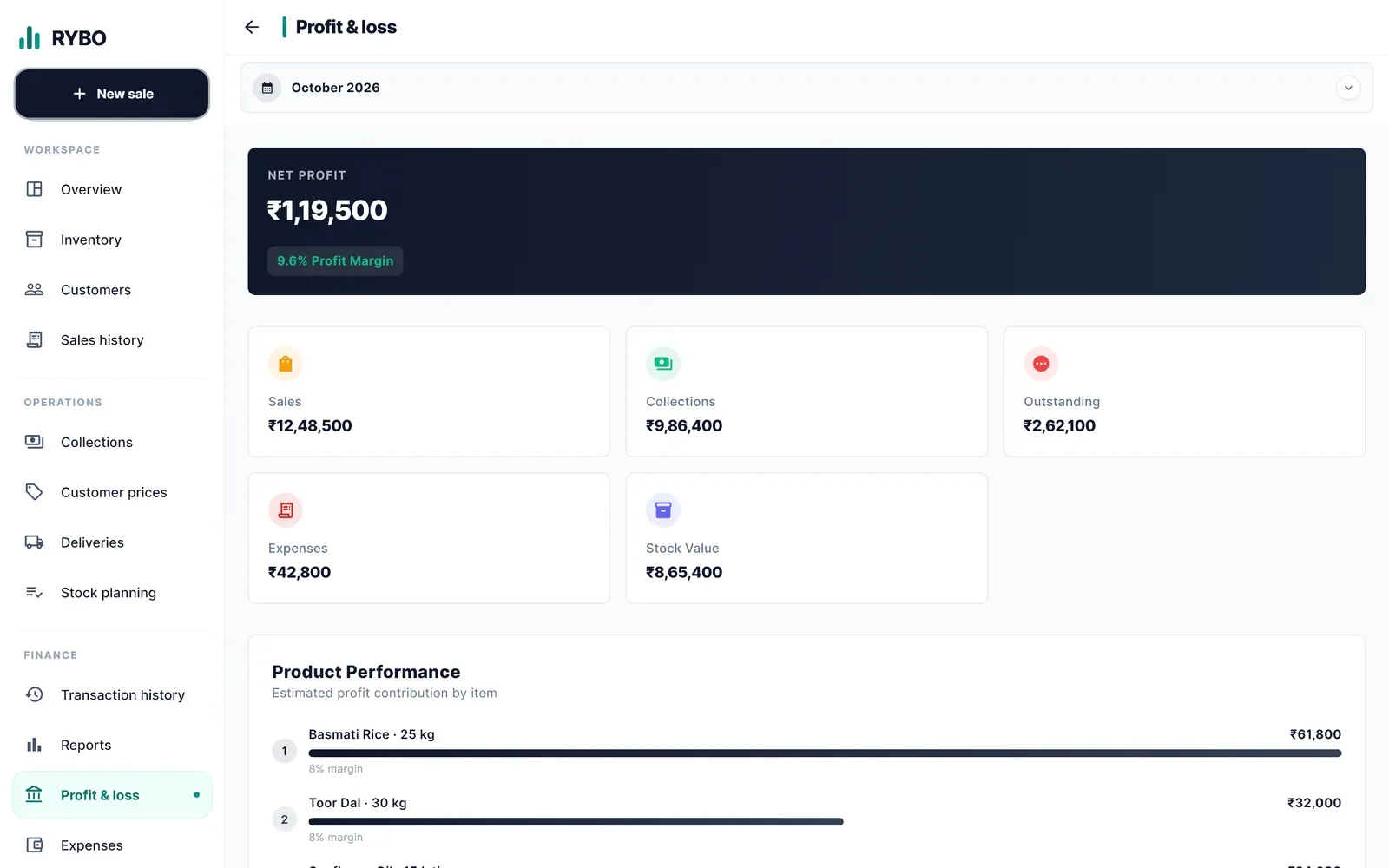Viewport: 1389px width, 868px height.
Task: Click the Sales history receipt icon
Action: coord(35,340)
